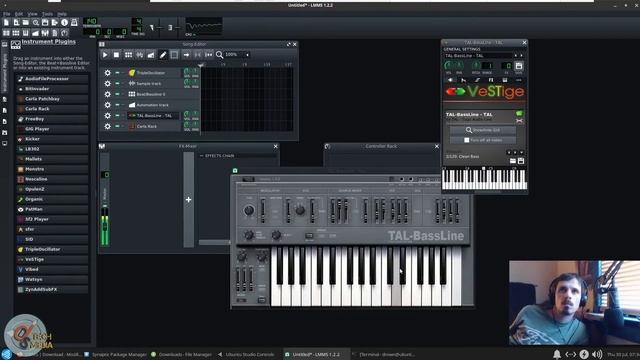Viewport: 640px width, 360px height.
Task: Click the instrument window save preset button
Action: point(518,66)
